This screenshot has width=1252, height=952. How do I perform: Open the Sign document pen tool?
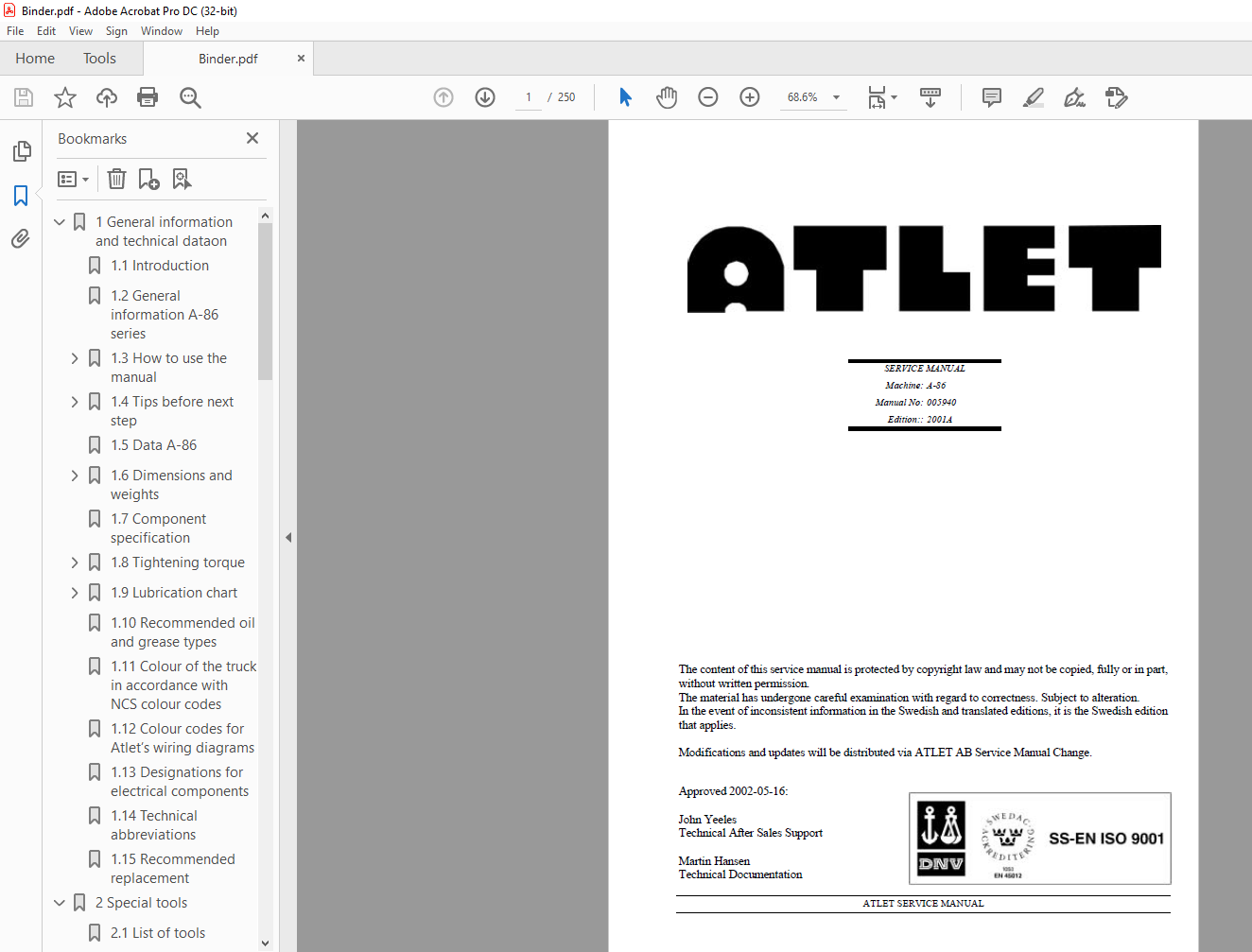click(1075, 97)
